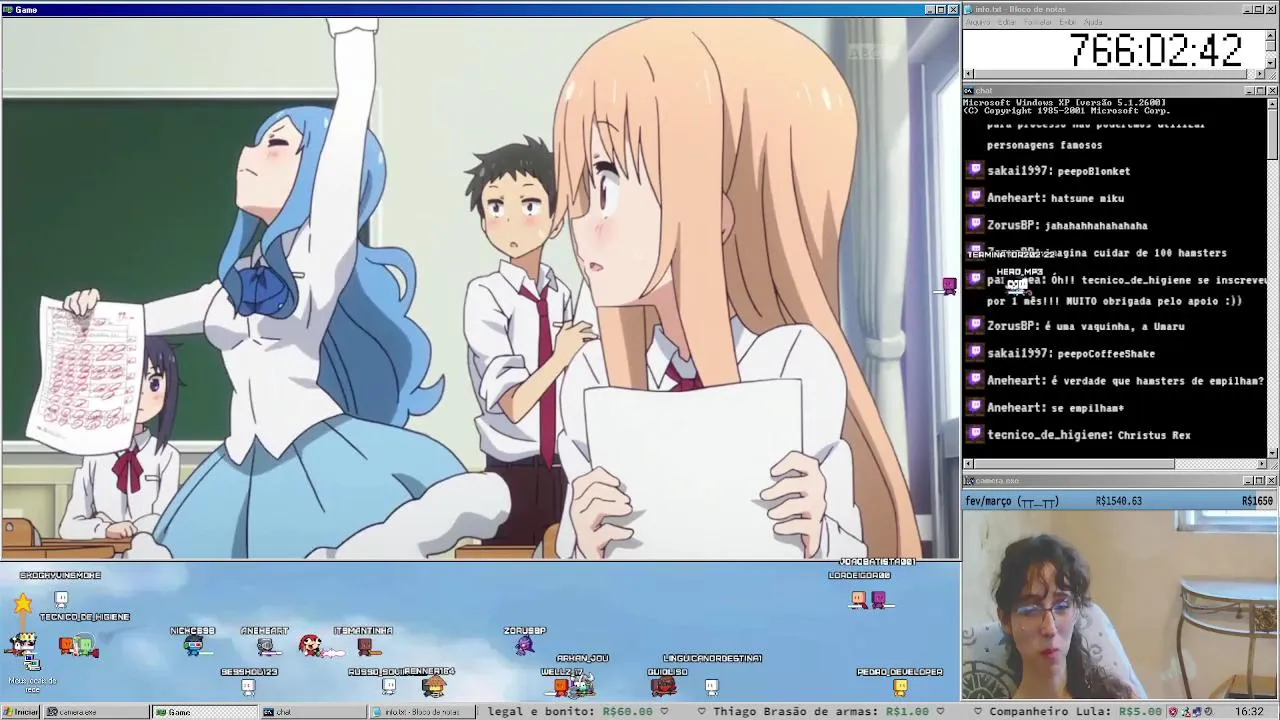Open the Editar menu in Bloco de notas
Viewport: 1280px width, 720px height.
tap(1007, 22)
